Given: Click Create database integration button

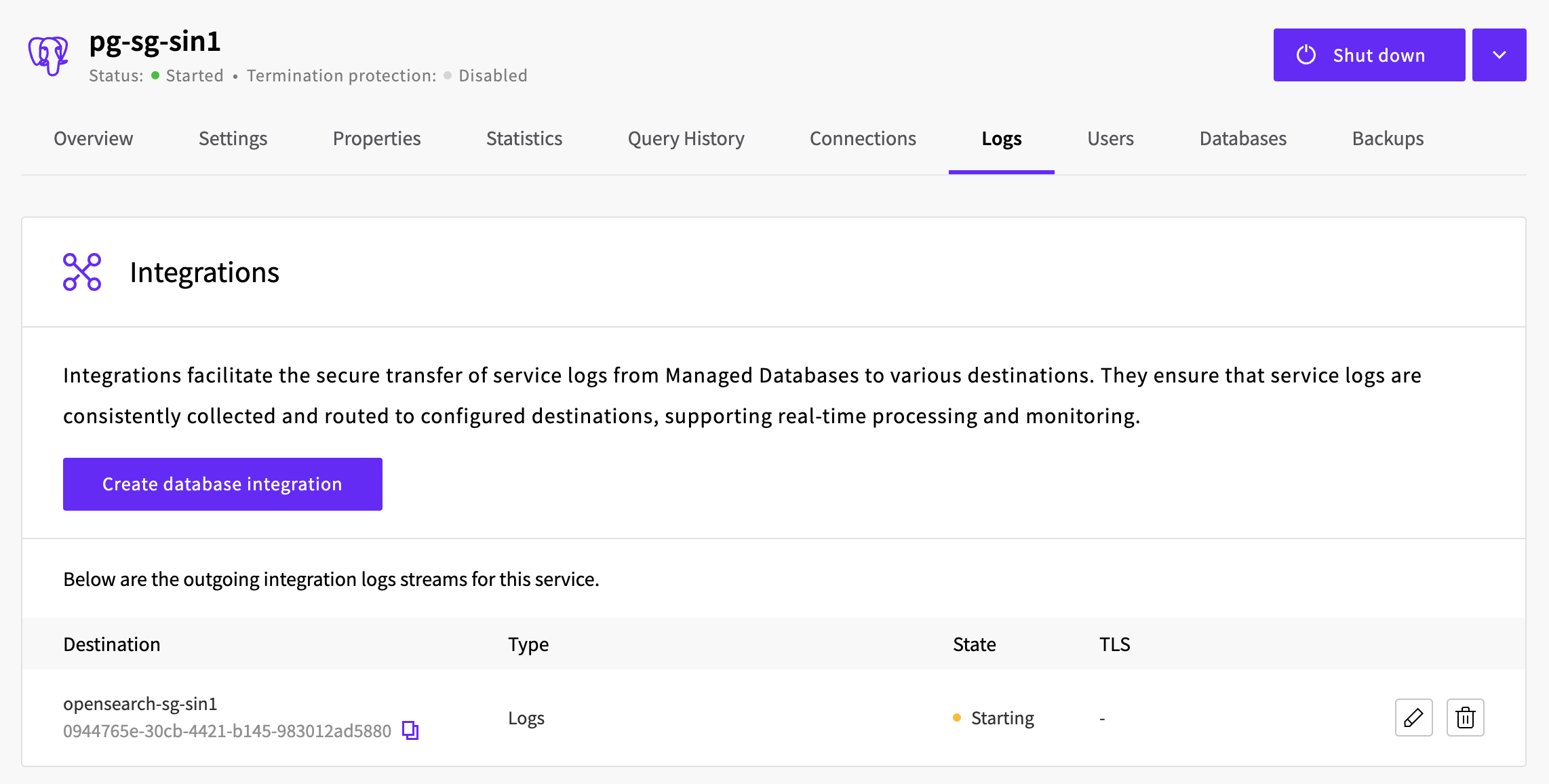Looking at the screenshot, I should coord(222,484).
